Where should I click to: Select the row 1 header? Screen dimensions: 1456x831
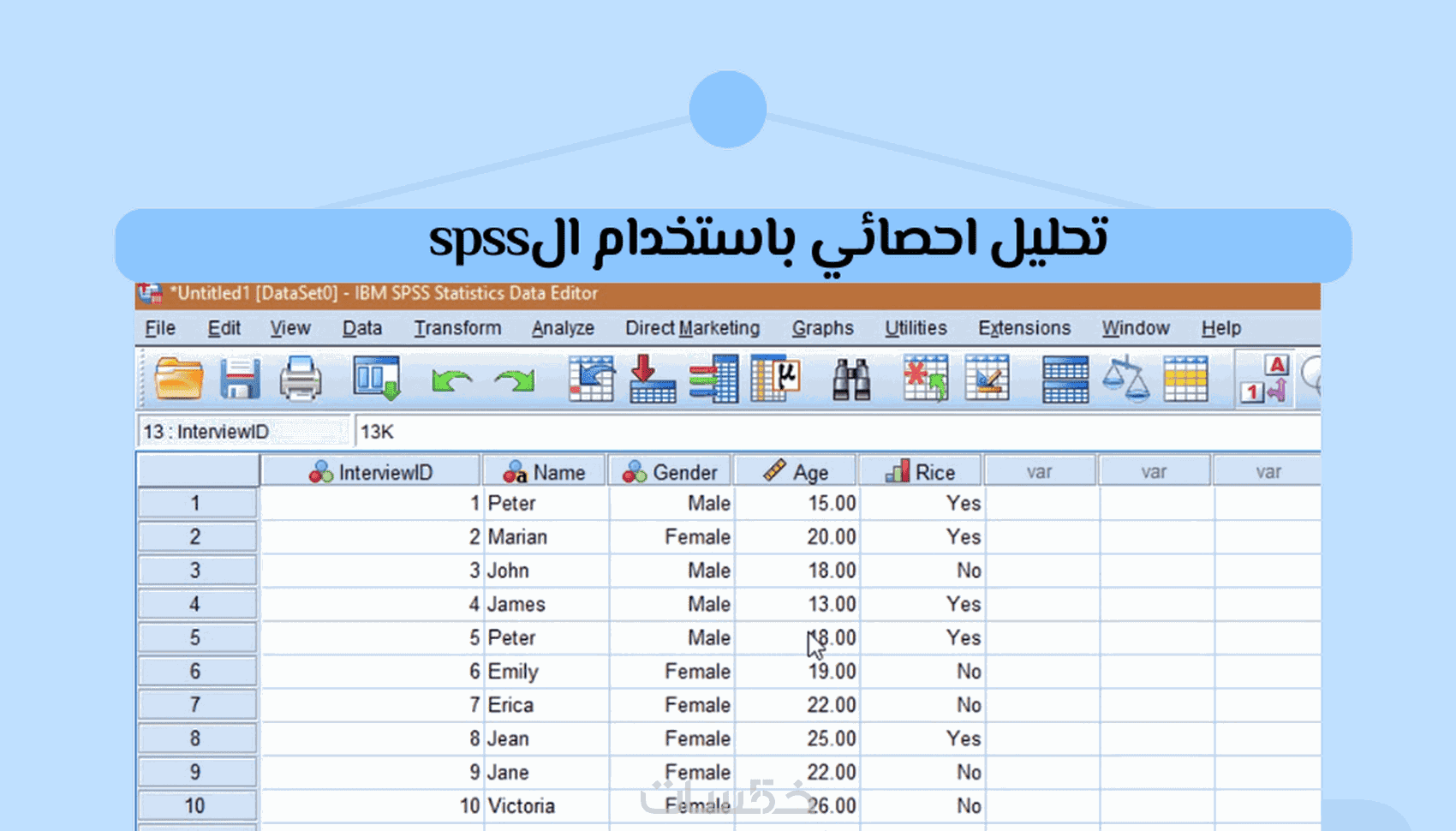coord(197,504)
